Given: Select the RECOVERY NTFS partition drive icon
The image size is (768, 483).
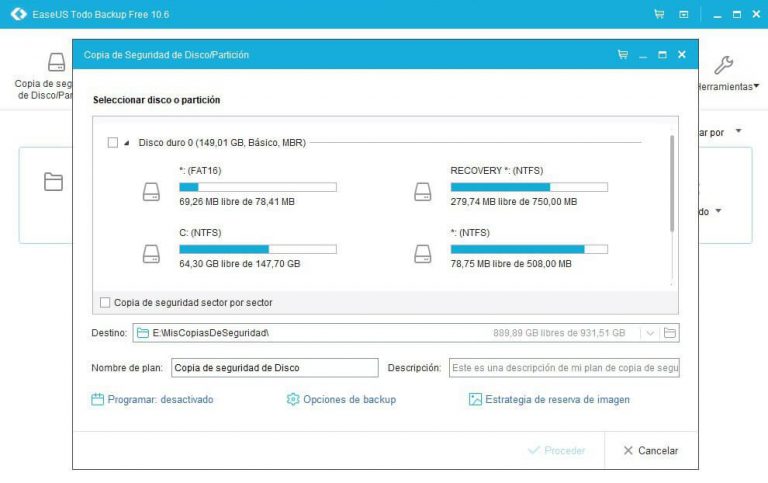Looking at the screenshot, I should (x=423, y=192).
